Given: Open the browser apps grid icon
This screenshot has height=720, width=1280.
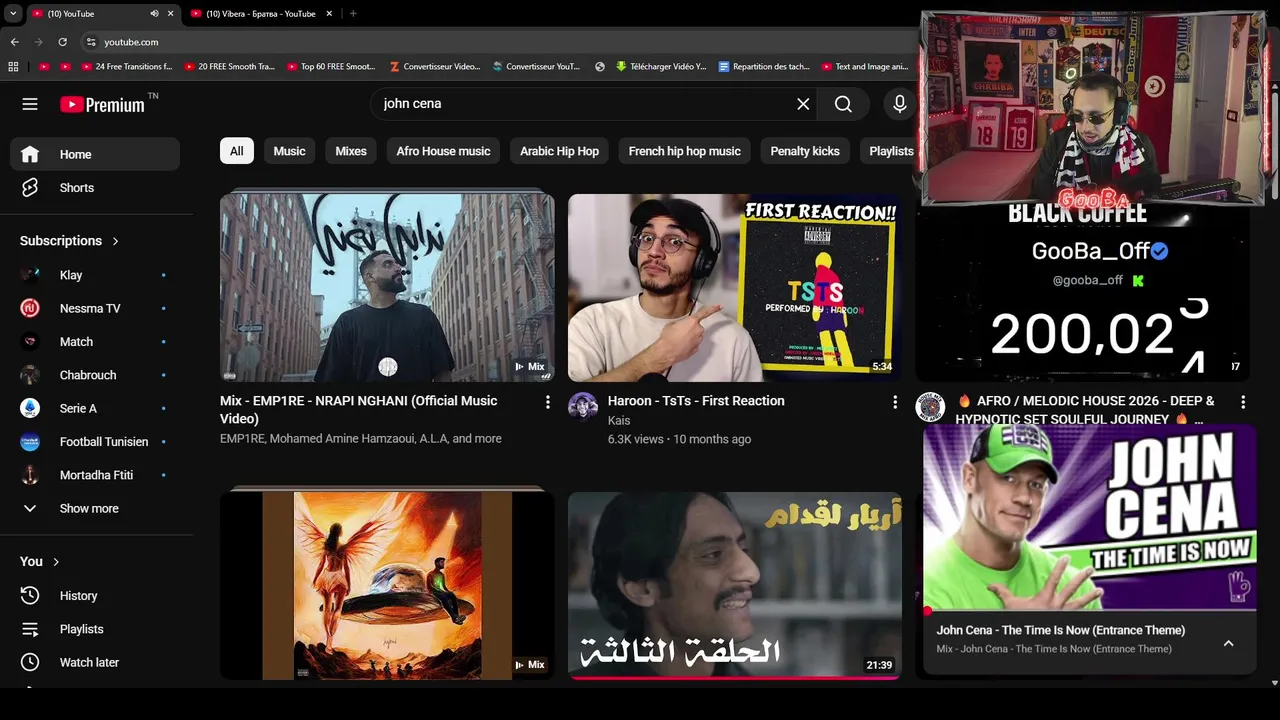Looking at the screenshot, I should (13, 67).
